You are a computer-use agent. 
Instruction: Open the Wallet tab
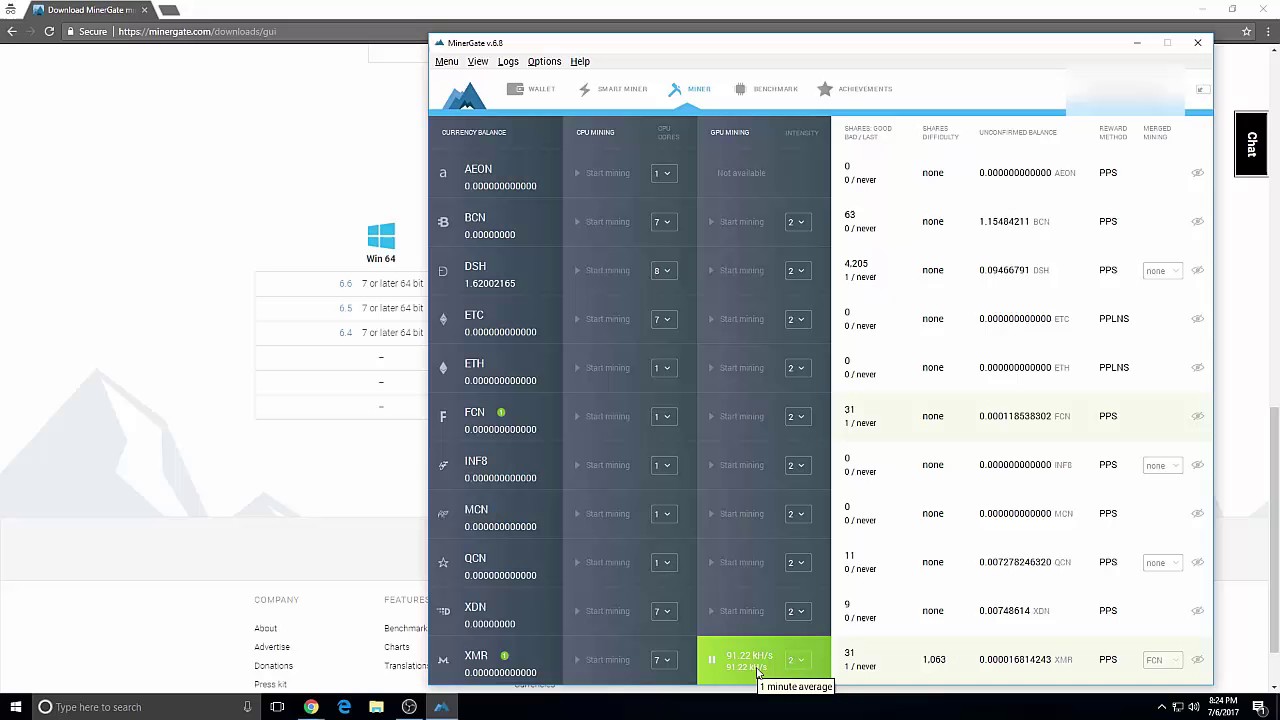[531, 89]
